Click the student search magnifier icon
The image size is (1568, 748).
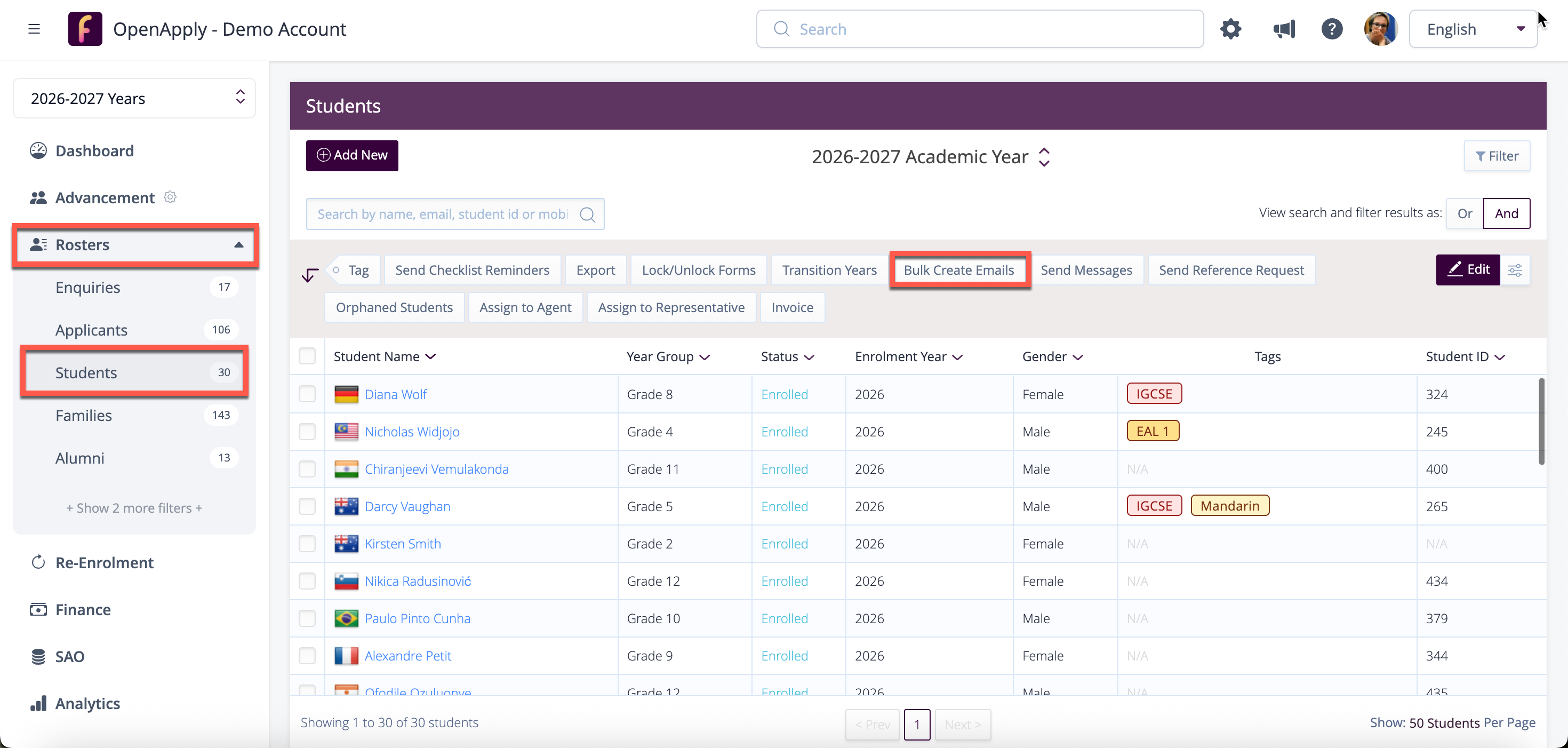(x=587, y=214)
